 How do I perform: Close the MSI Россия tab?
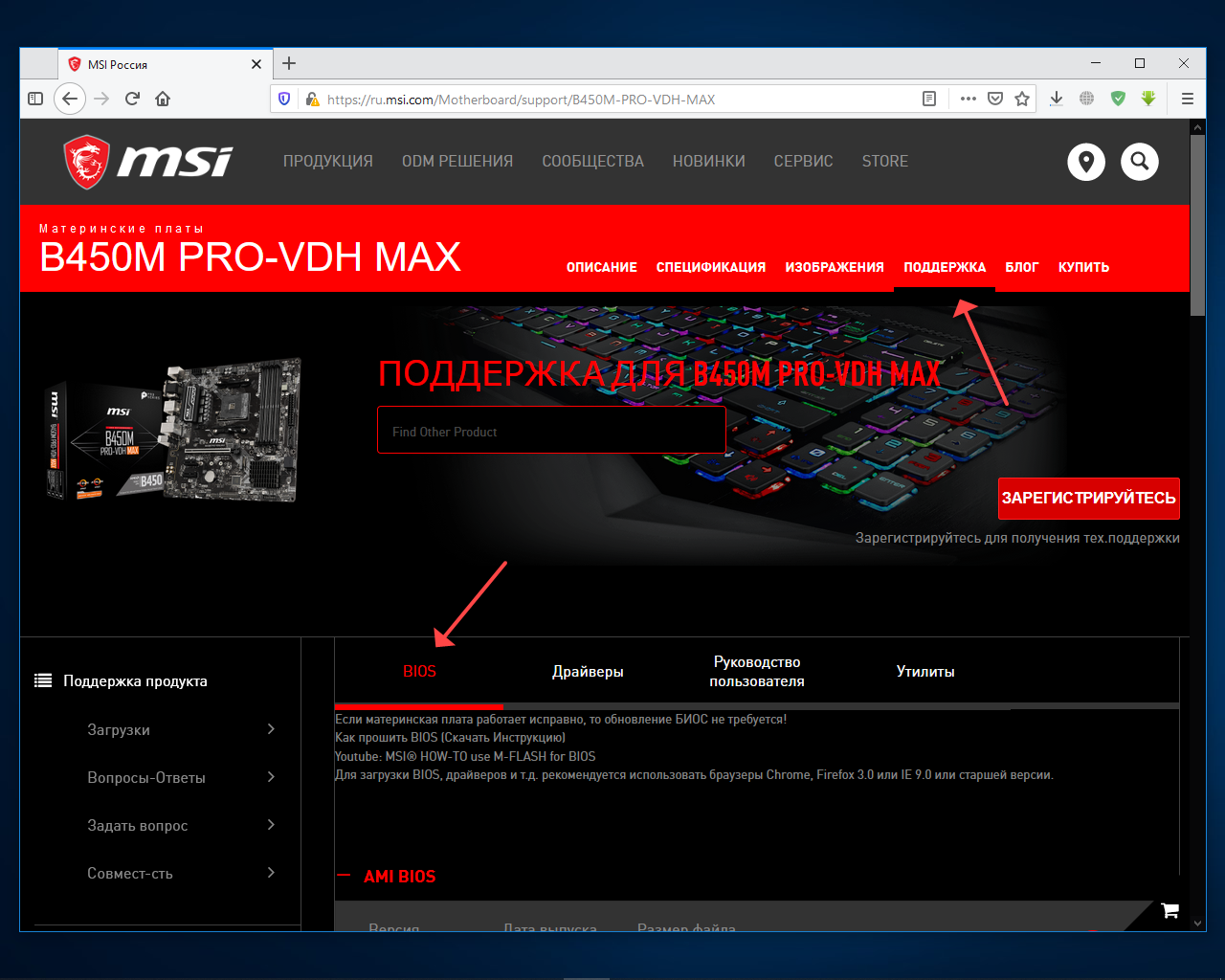pos(256,64)
